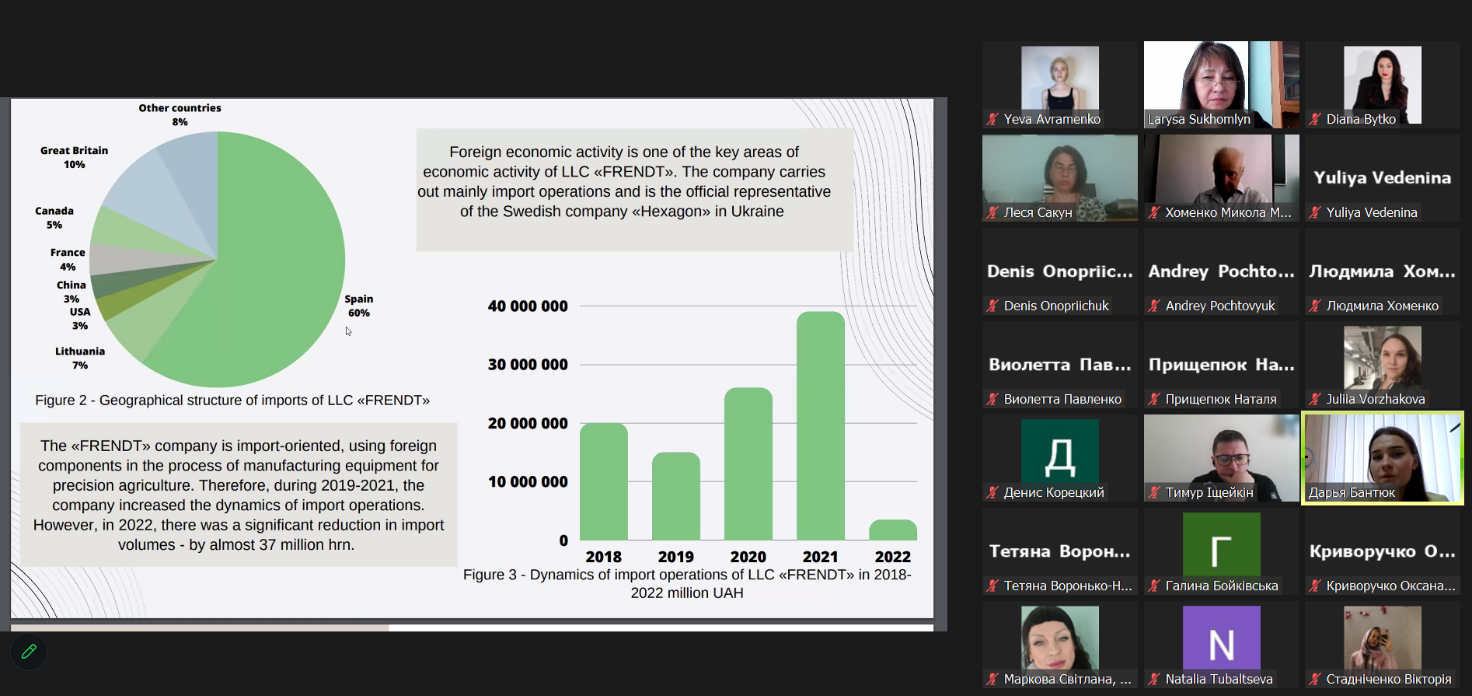The width and height of the screenshot is (1472, 696).
Task: Click the 2020 bar in the chart
Action: tap(748, 464)
